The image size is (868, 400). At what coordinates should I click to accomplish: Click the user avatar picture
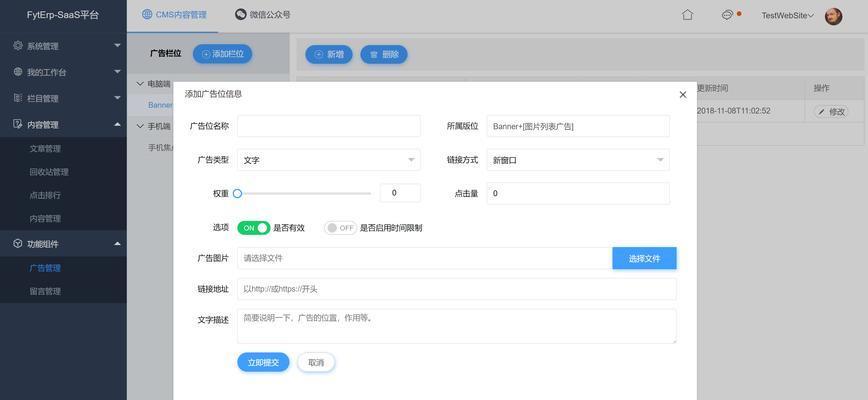click(x=833, y=16)
